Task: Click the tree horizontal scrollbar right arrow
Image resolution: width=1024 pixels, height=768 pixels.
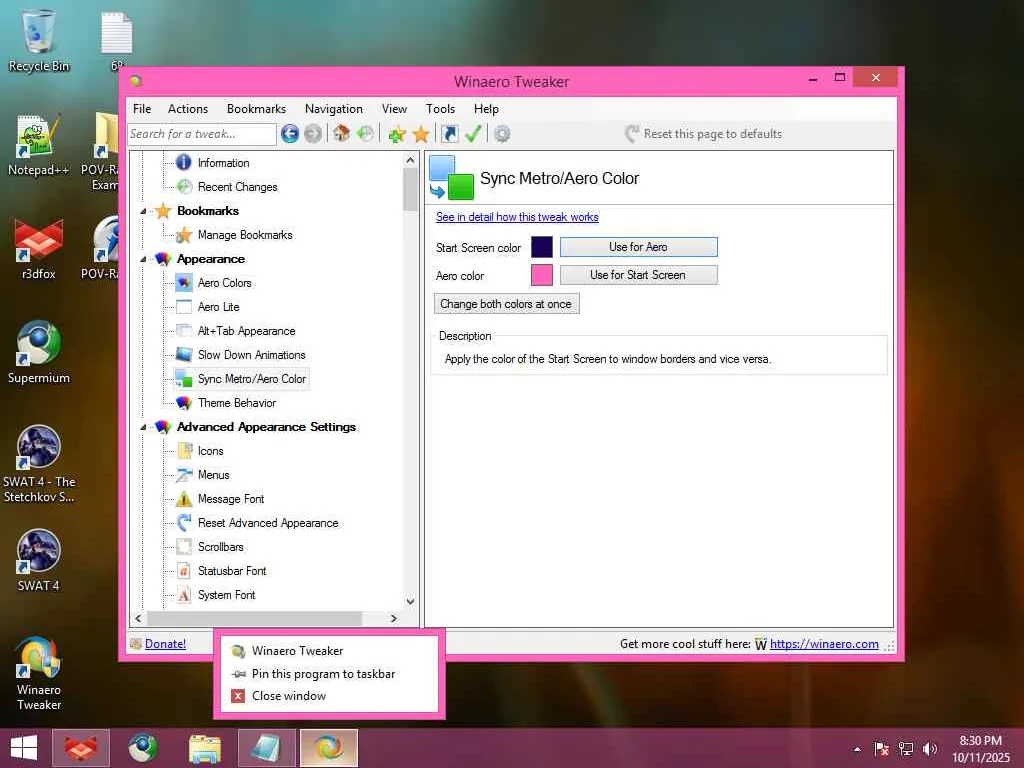Action: point(393,618)
